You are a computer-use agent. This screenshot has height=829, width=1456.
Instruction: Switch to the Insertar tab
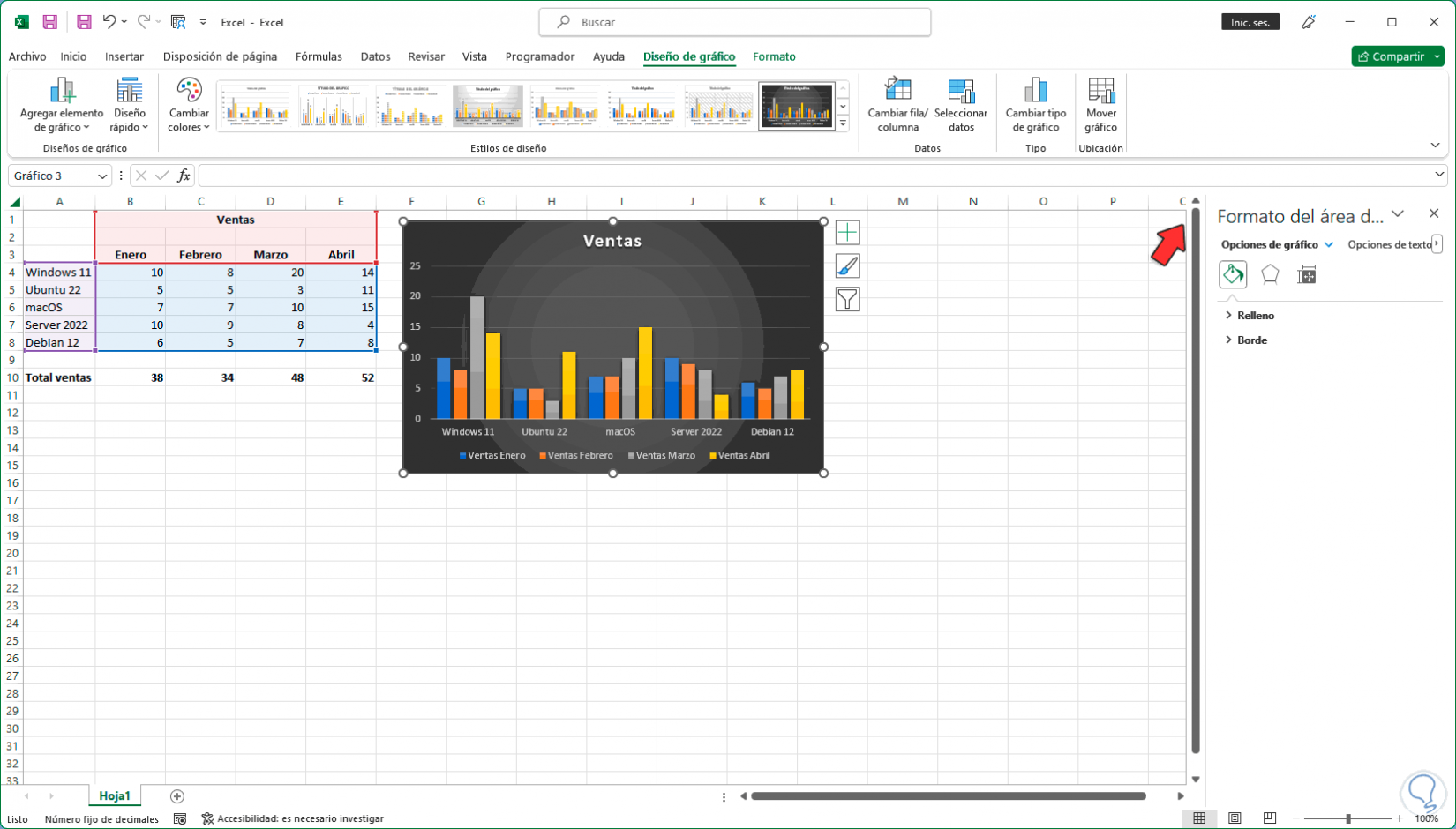pos(124,56)
